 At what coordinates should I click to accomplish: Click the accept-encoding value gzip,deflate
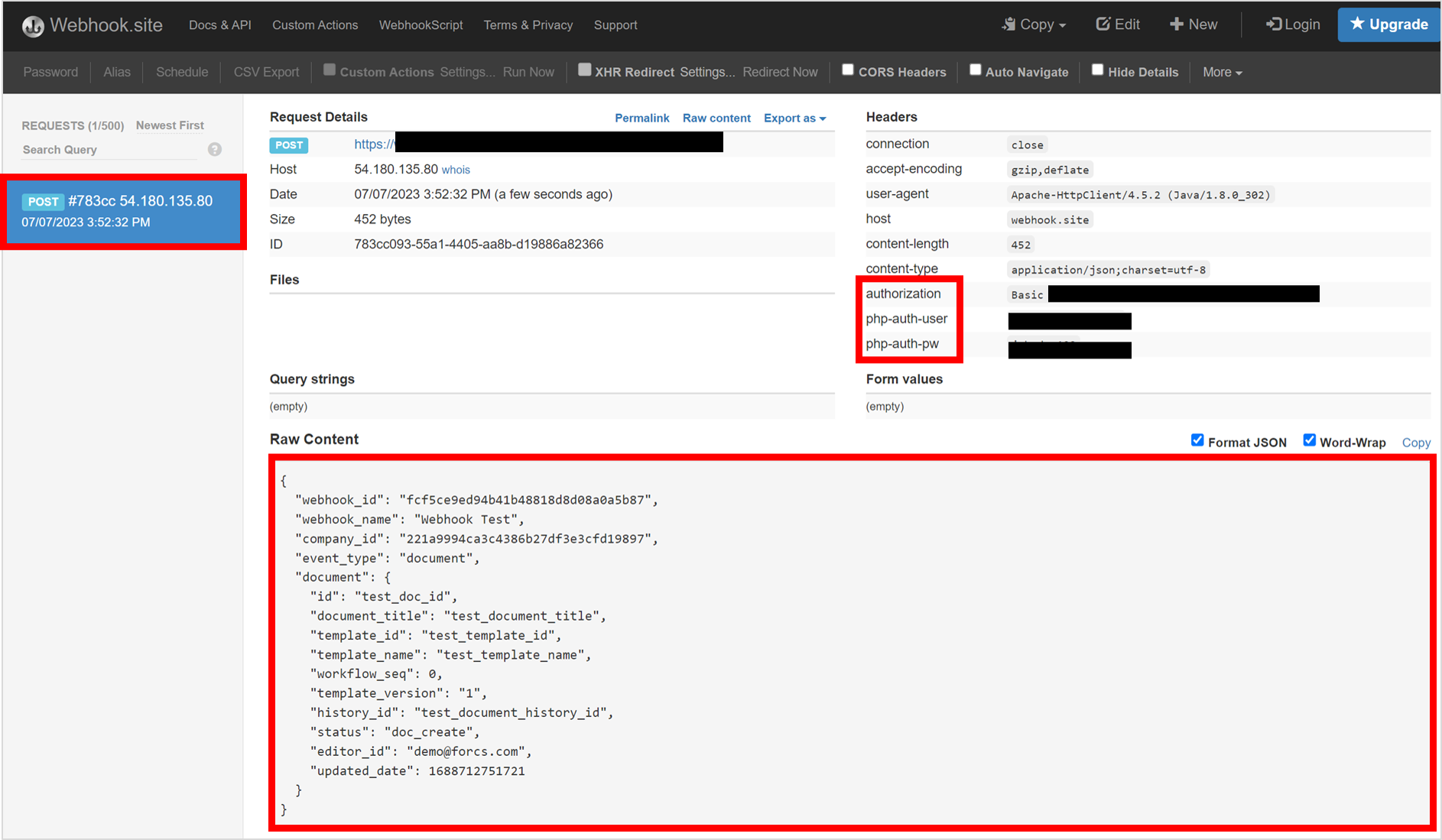(x=1050, y=170)
